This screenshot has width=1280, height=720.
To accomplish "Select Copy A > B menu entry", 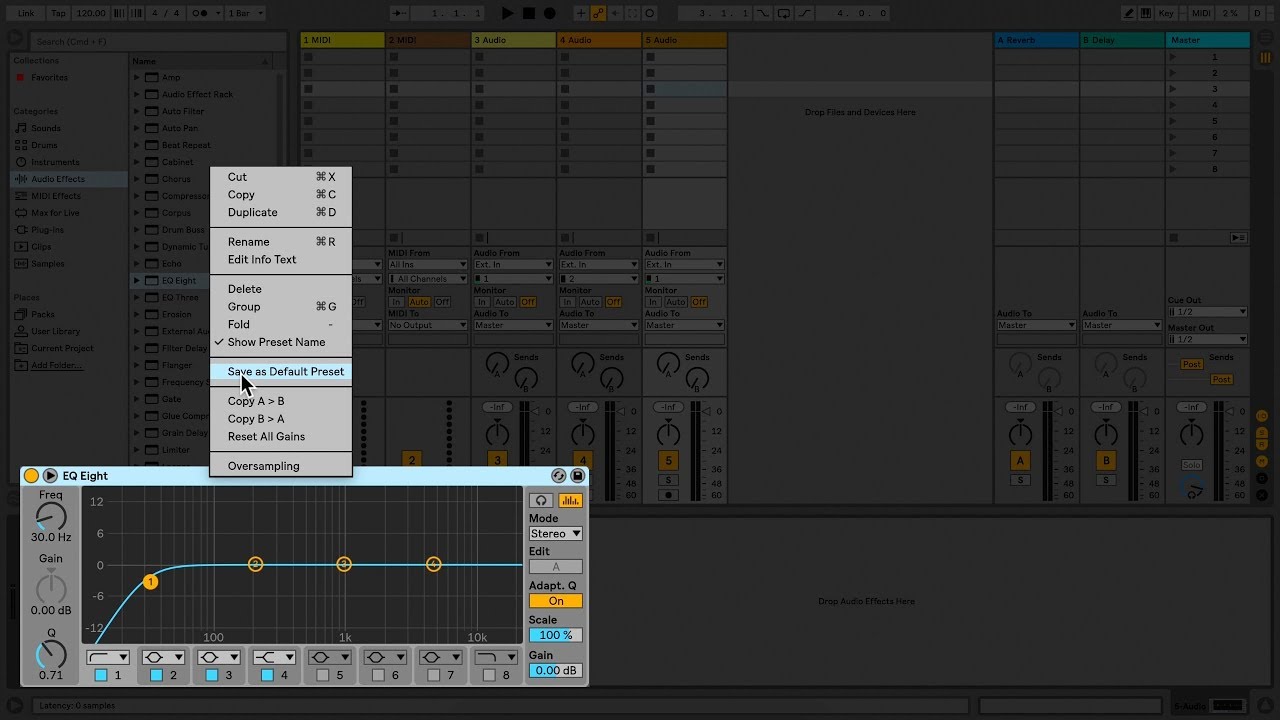I will coord(281,401).
